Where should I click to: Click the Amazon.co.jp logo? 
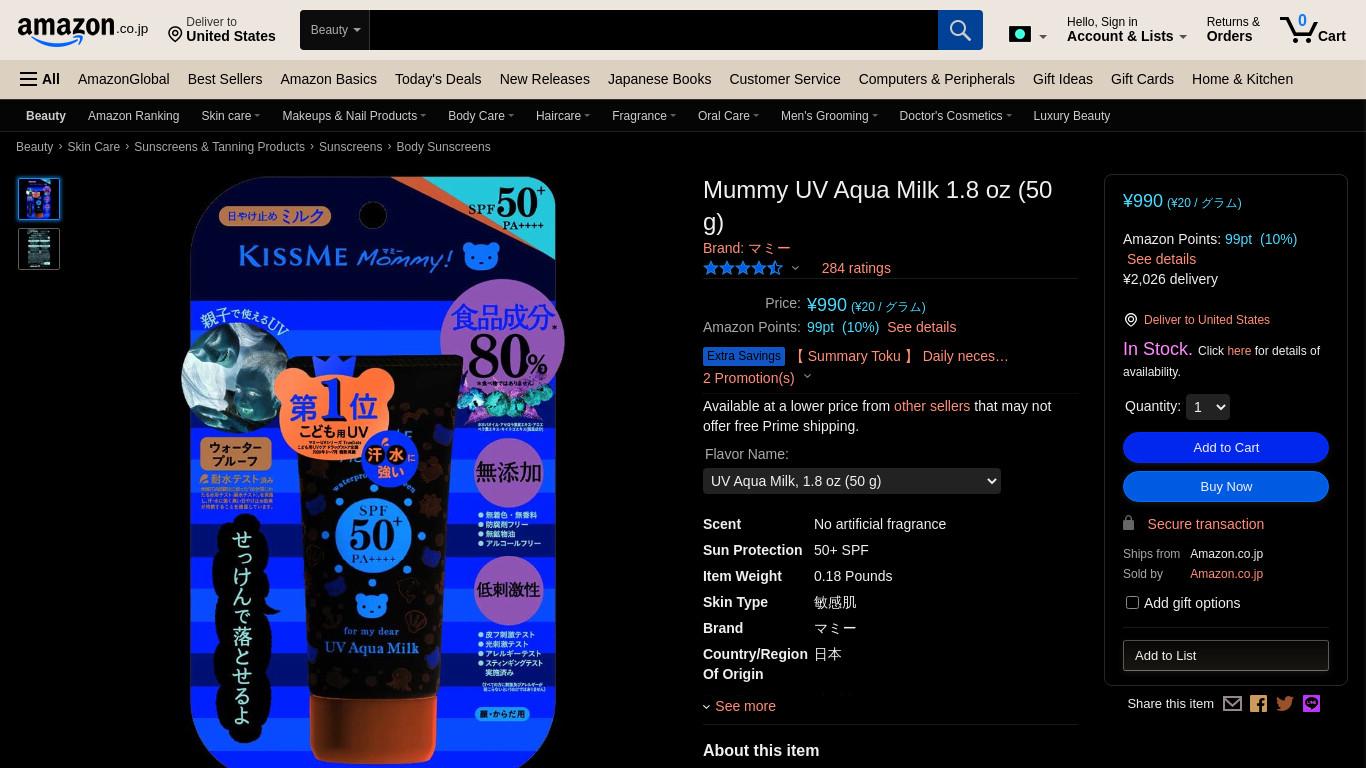(x=82, y=31)
